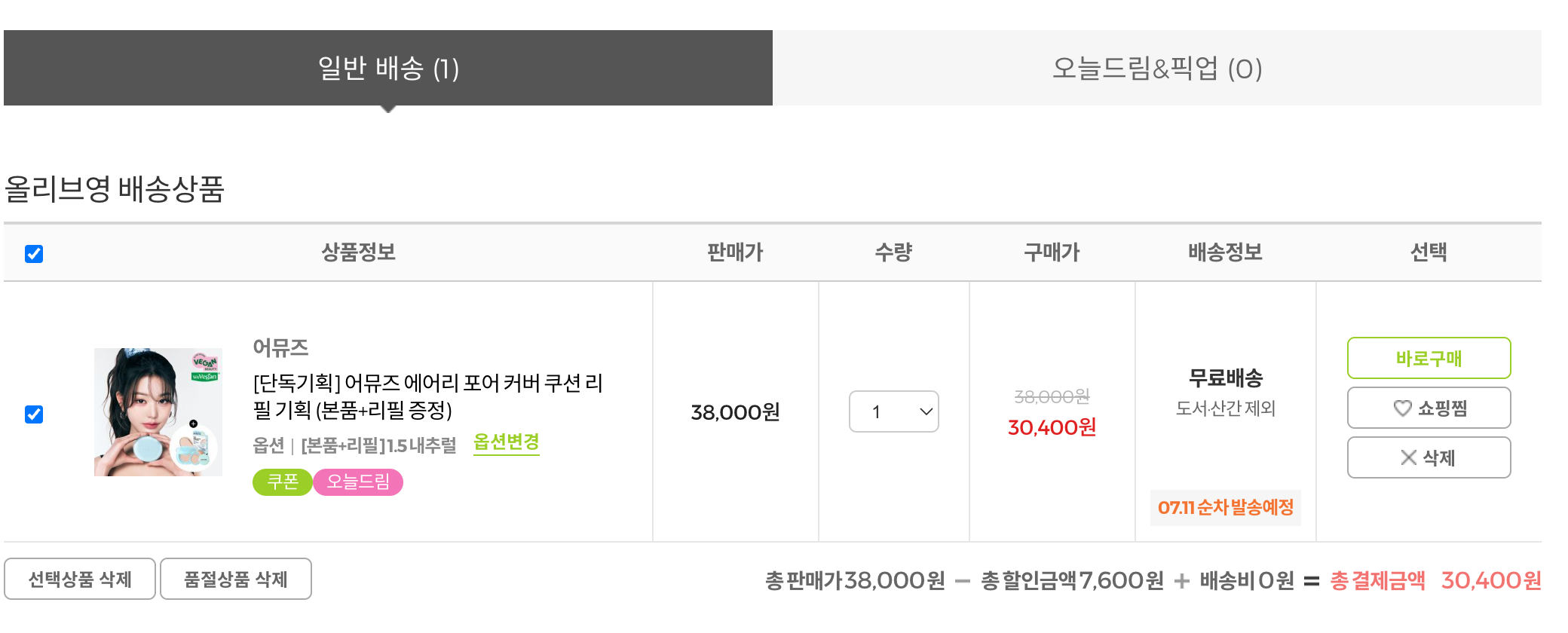Click the 07.11 순차발송예정 label

click(x=1226, y=507)
